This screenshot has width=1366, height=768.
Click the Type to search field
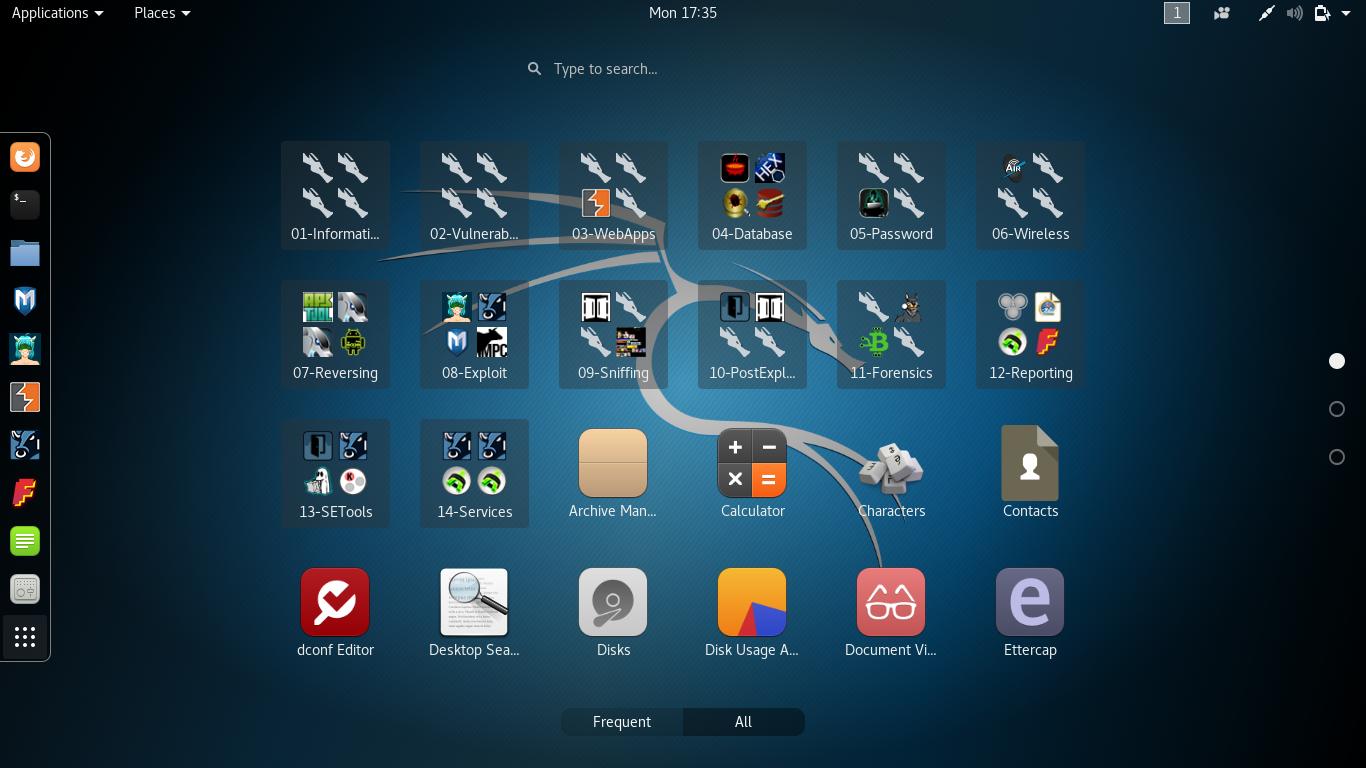click(683, 69)
